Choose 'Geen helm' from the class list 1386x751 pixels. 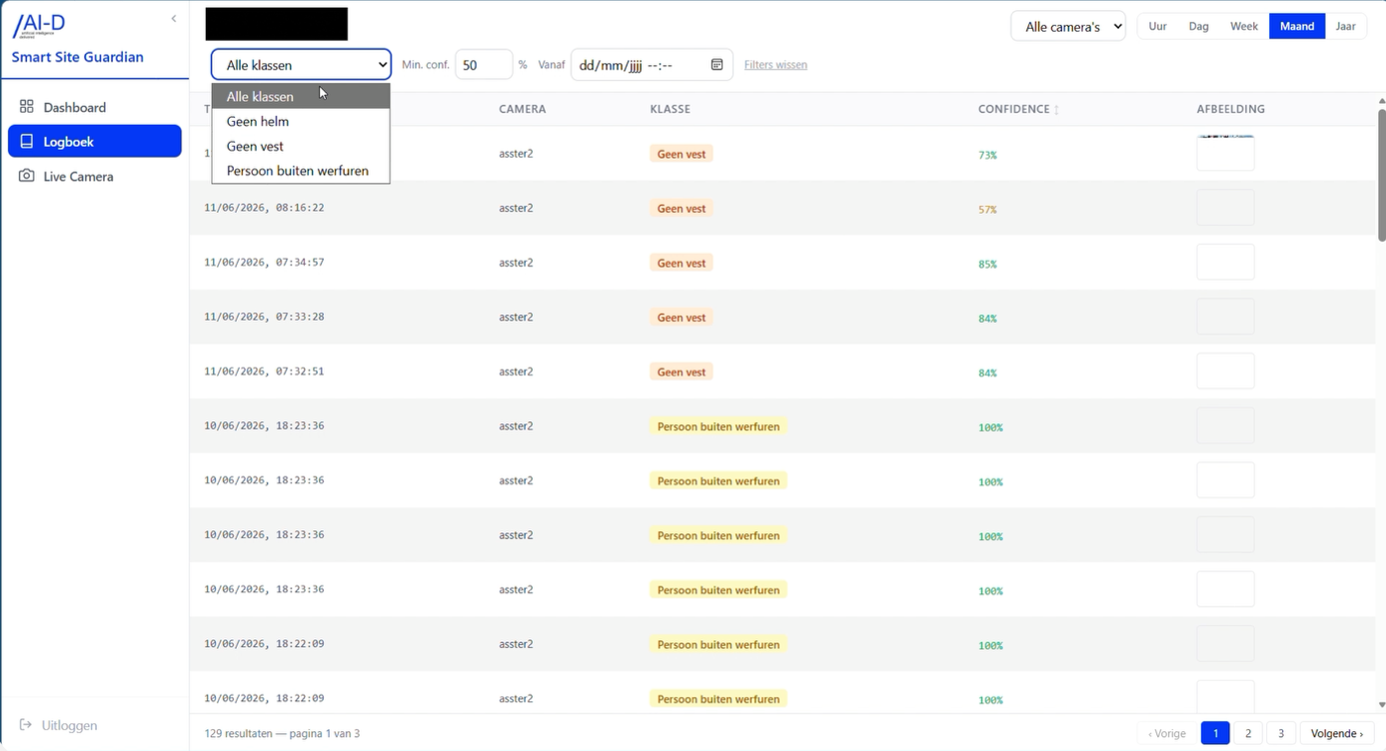[x=301, y=121]
